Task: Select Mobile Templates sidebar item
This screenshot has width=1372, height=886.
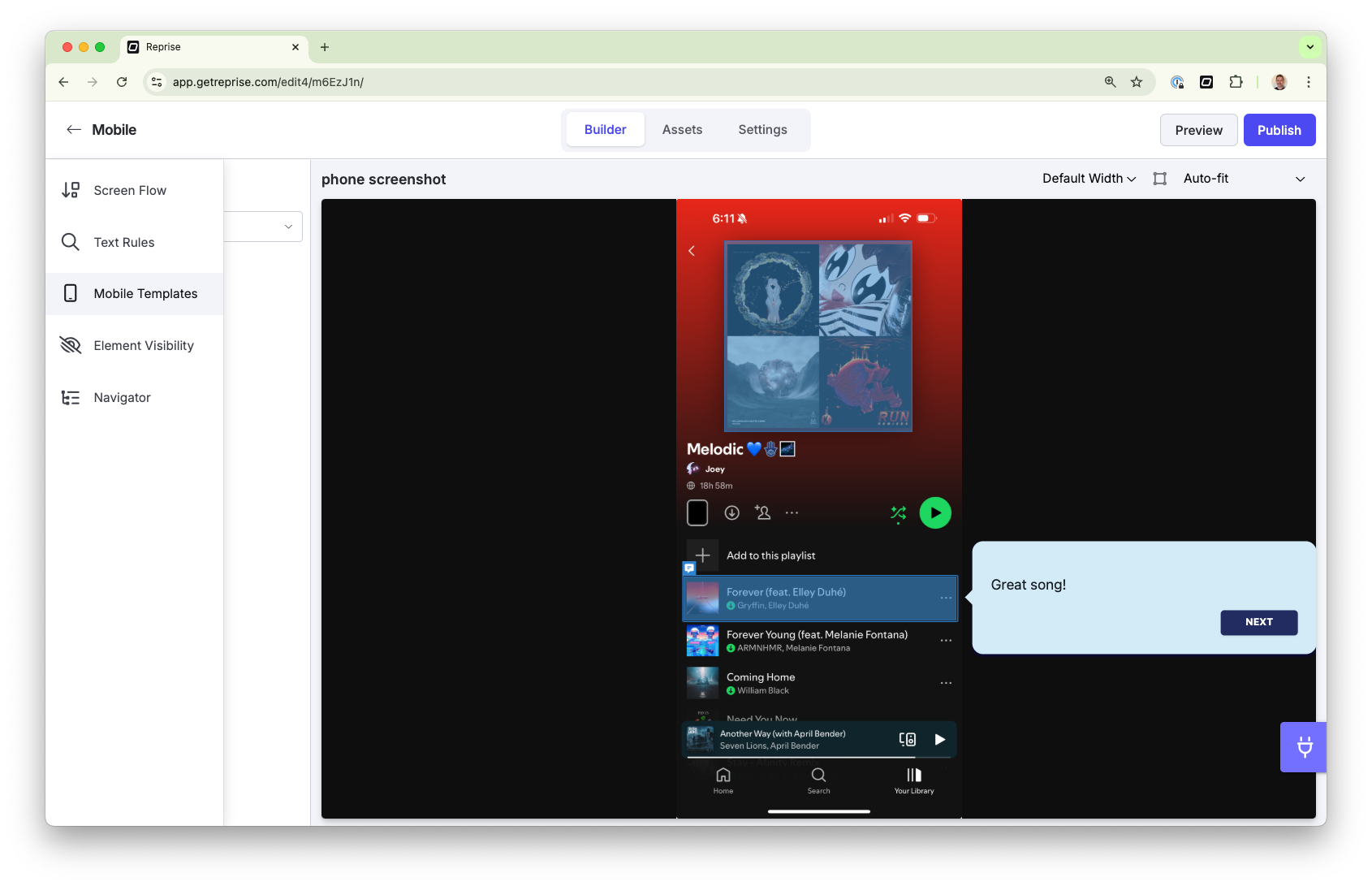Action: click(134, 294)
